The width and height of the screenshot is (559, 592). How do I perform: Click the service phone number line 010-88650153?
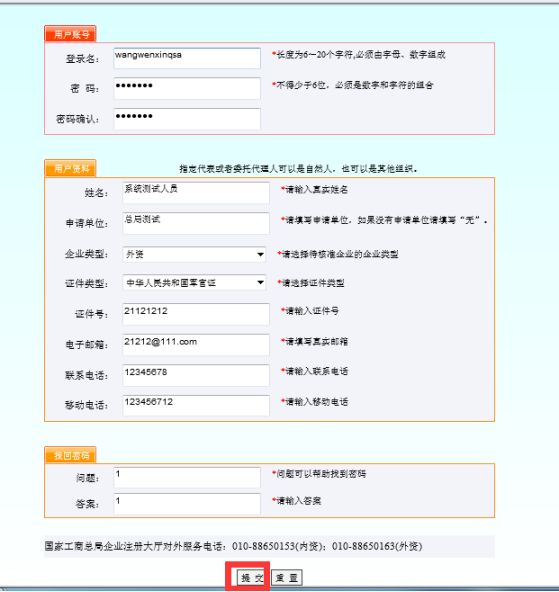coord(233,546)
